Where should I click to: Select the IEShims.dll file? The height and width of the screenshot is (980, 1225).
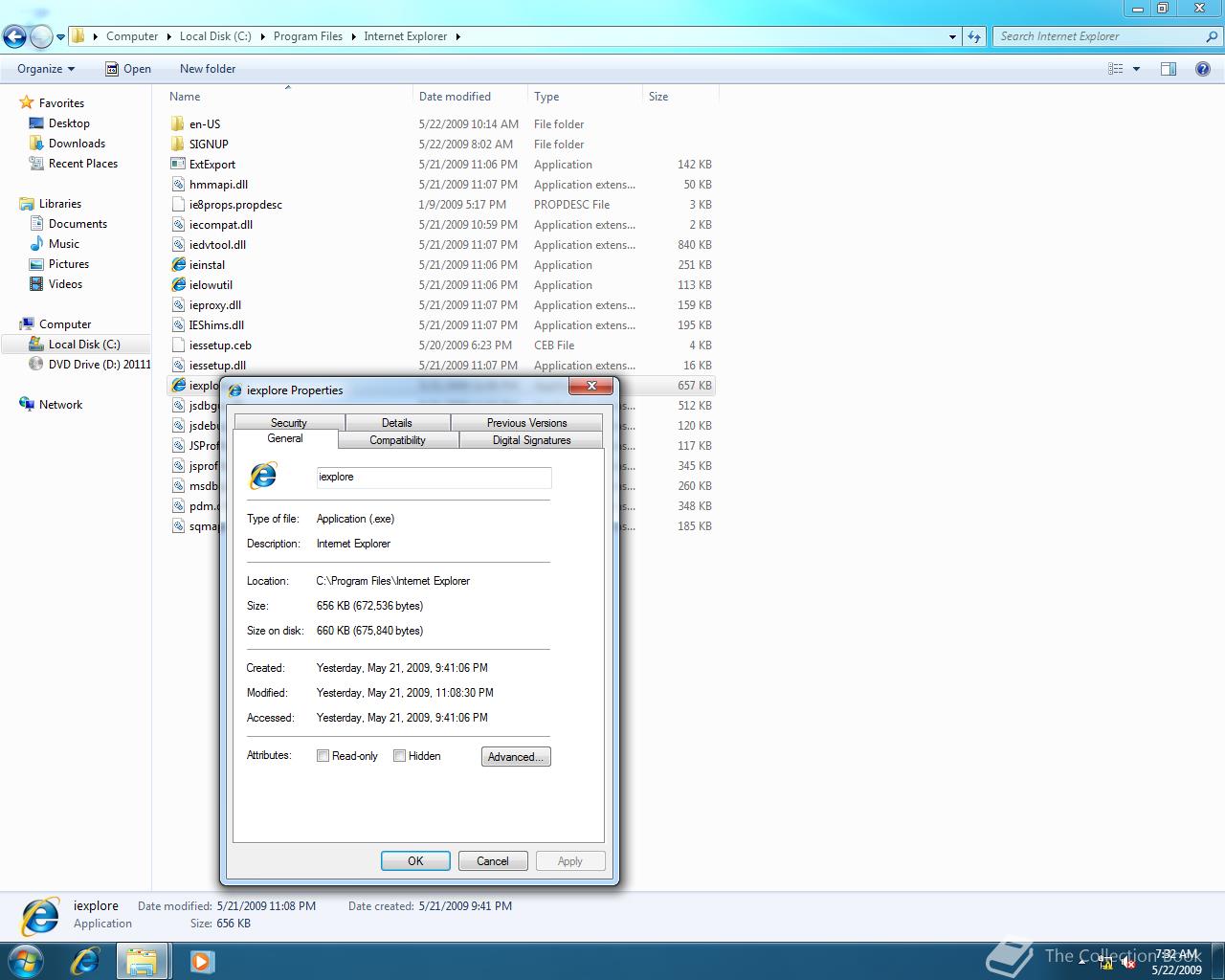(216, 325)
